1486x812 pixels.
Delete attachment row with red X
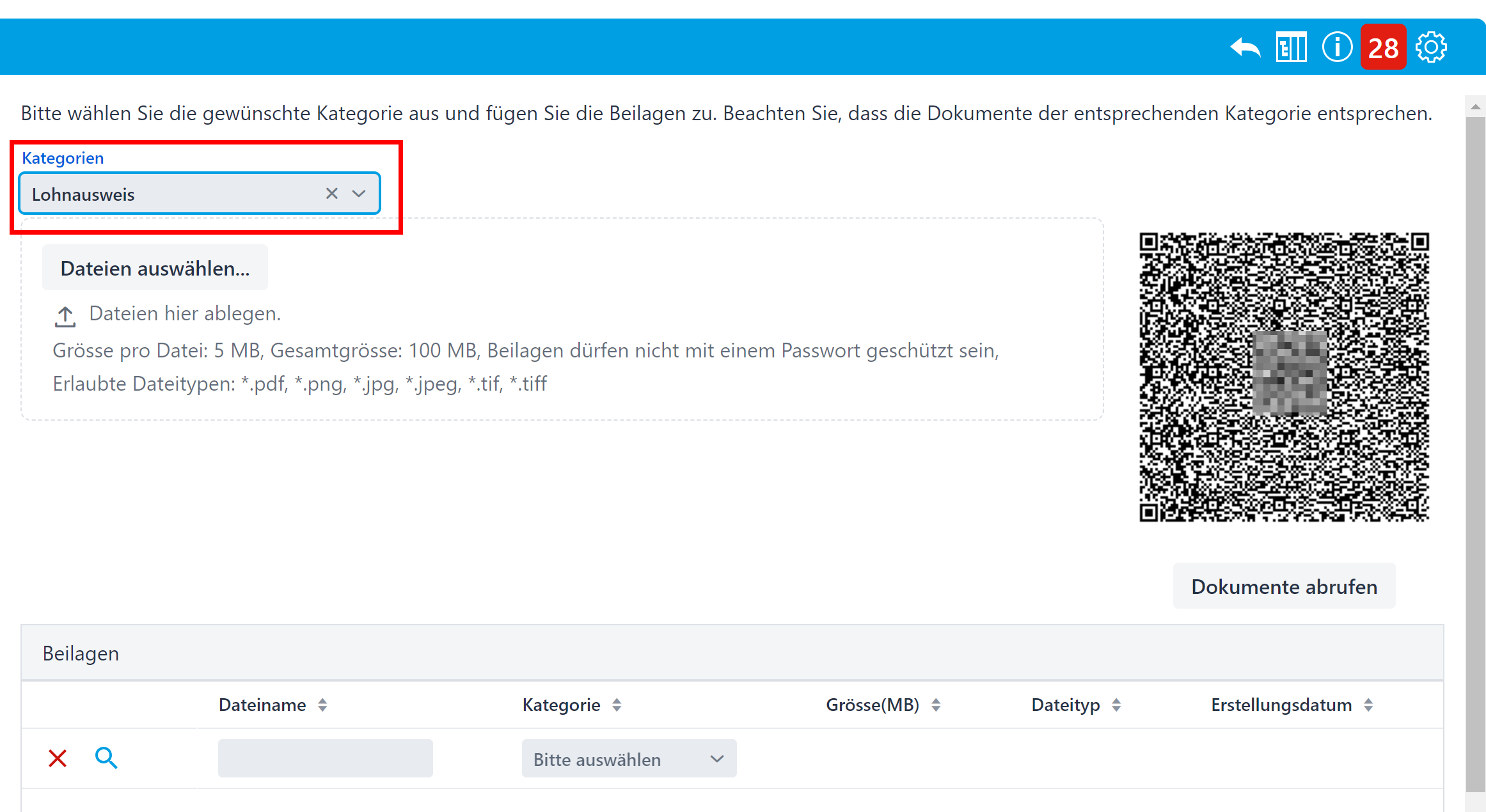pyautogui.click(x=58, y=758)
